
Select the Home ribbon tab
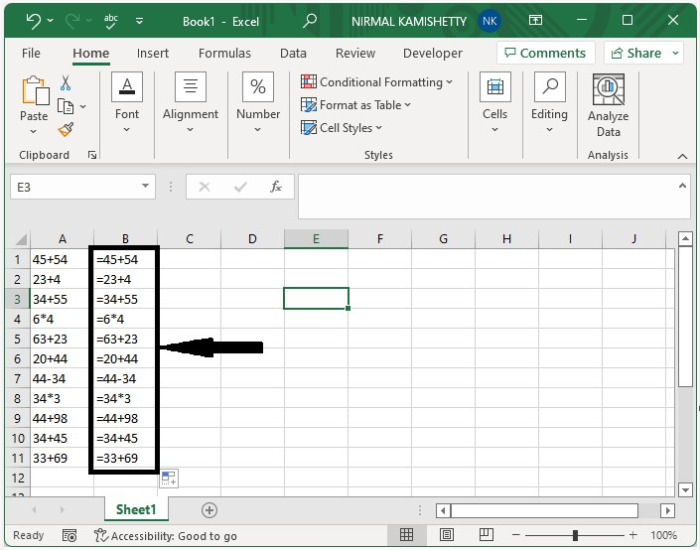(x=91, y=53)
